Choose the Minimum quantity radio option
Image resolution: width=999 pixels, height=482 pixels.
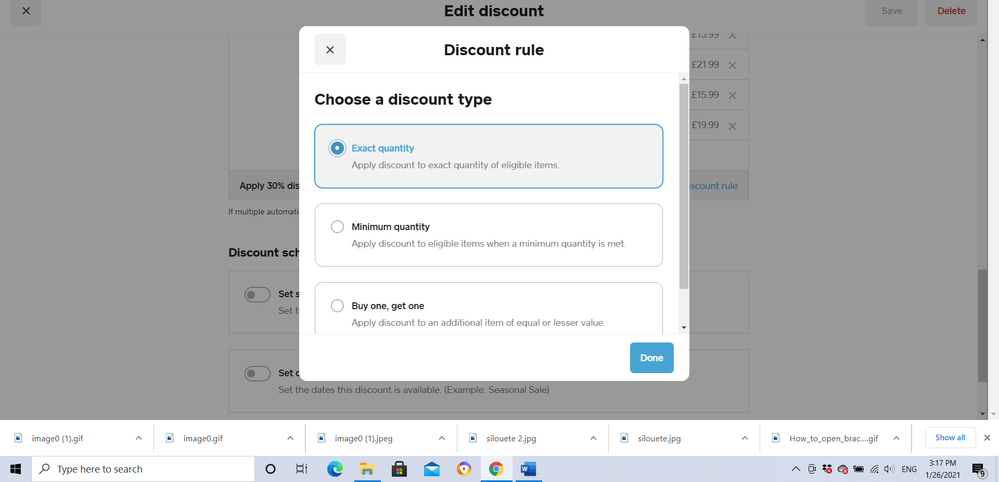338,227
